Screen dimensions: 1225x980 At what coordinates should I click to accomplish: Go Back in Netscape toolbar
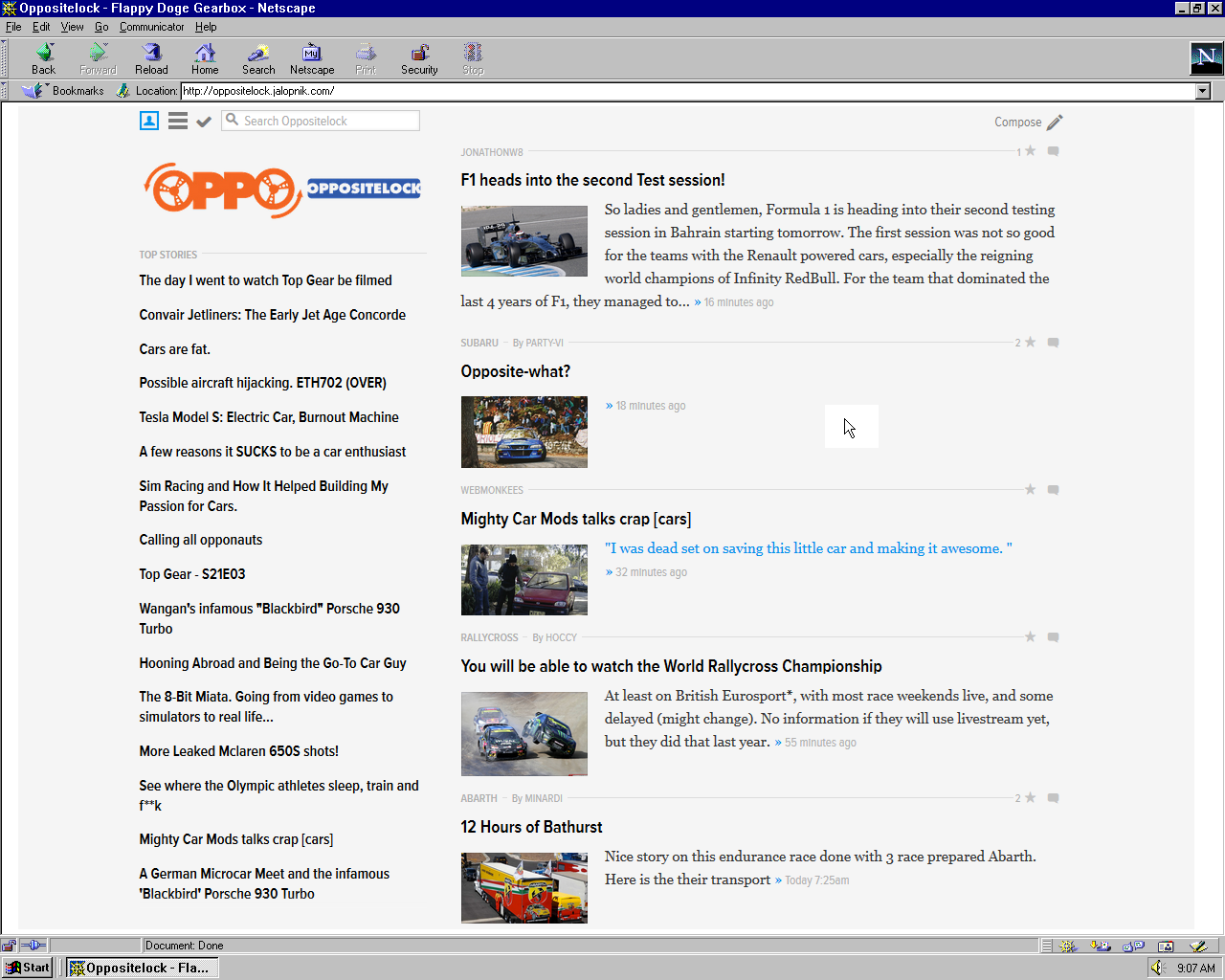point(44,58)
